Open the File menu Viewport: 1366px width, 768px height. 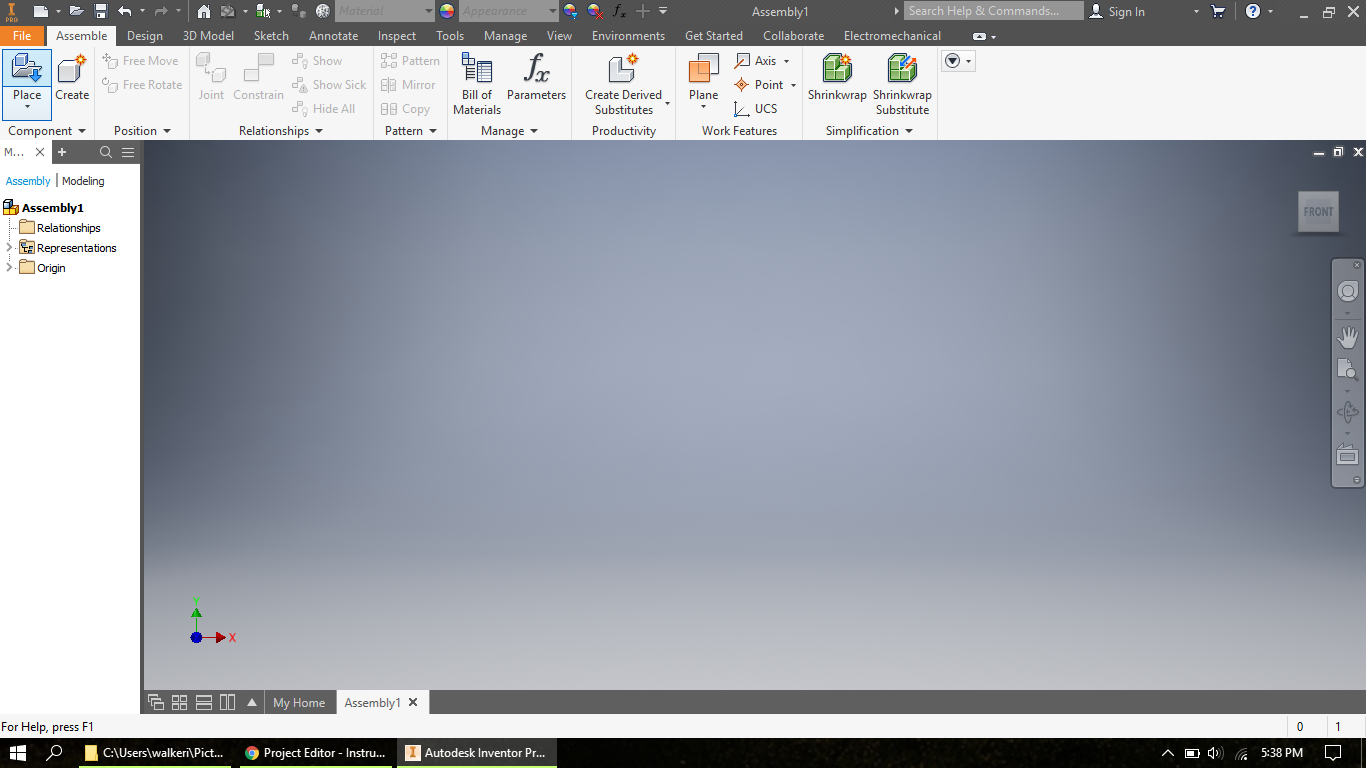(21, 35)
